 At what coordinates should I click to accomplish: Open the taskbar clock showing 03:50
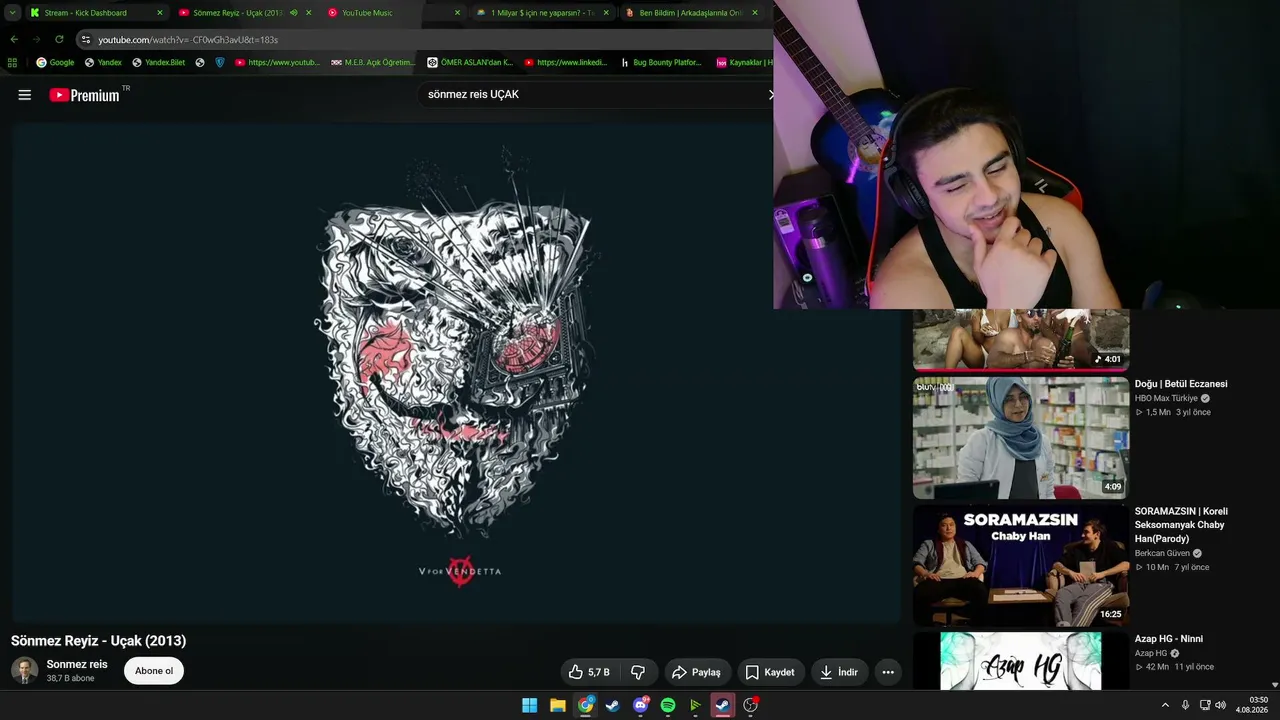pyautogui.click(x=1253, y=705)
